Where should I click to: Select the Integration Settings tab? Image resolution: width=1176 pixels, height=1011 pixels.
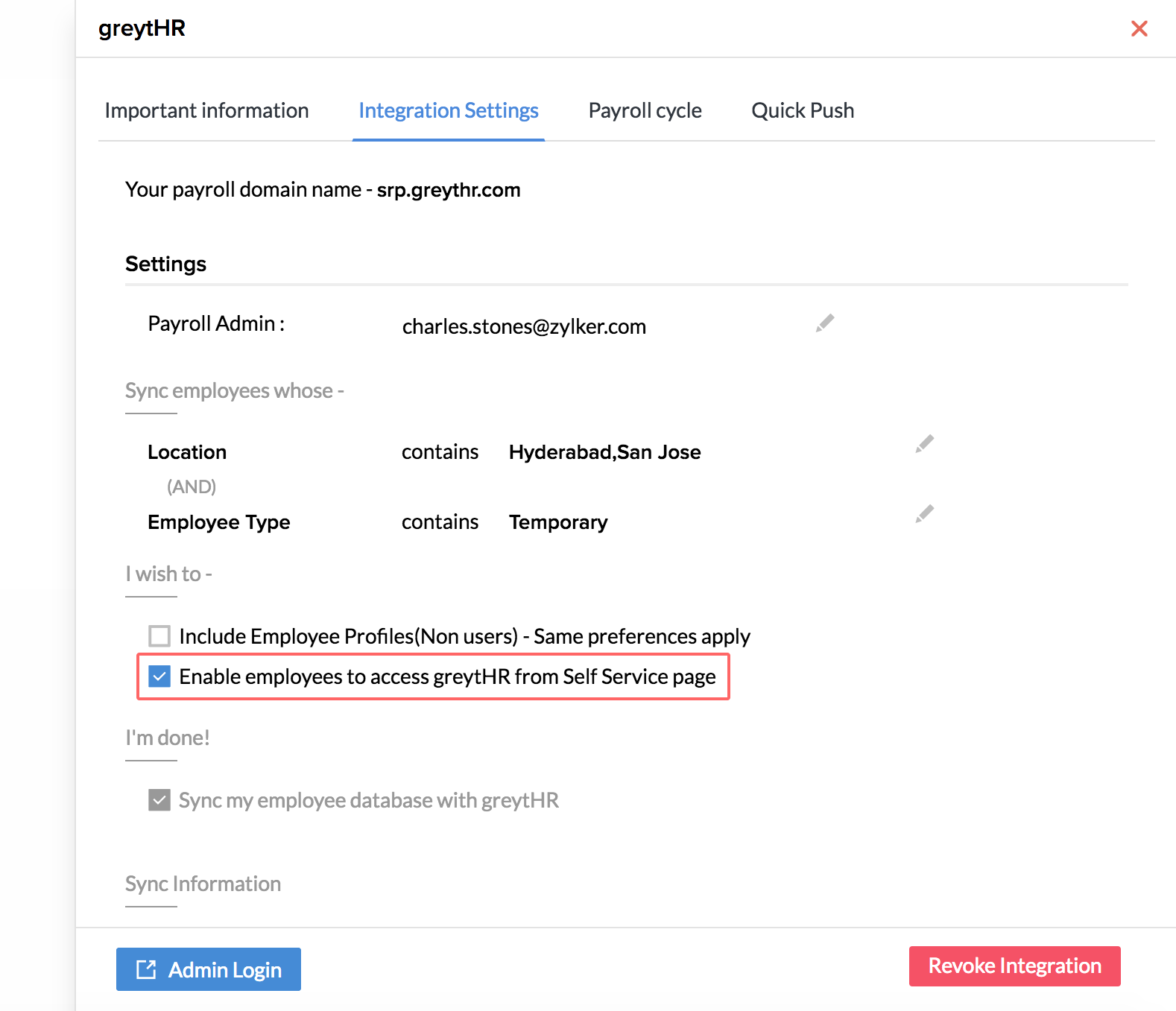[x=448, y=111]
